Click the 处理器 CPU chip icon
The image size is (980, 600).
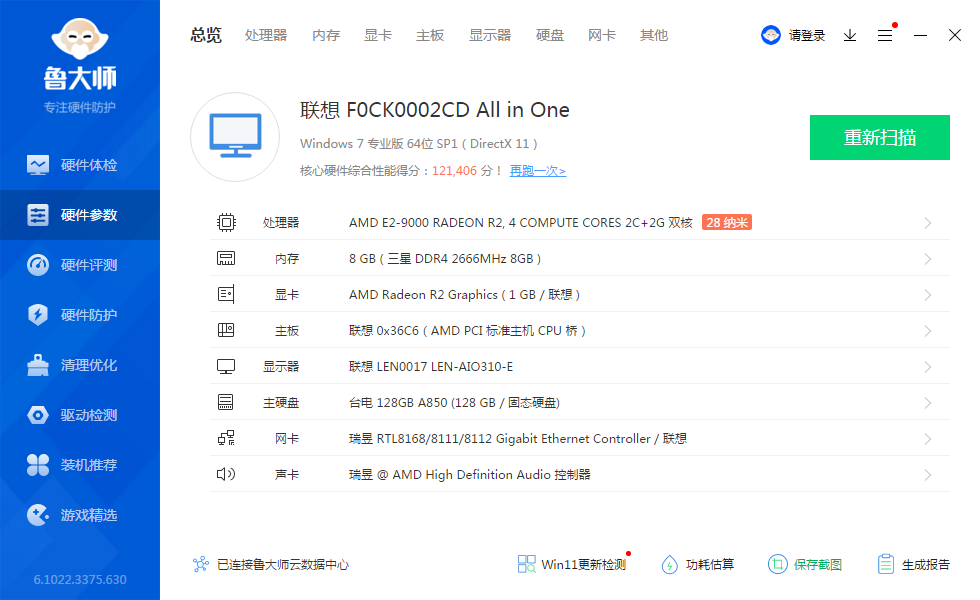pos(226,222)
